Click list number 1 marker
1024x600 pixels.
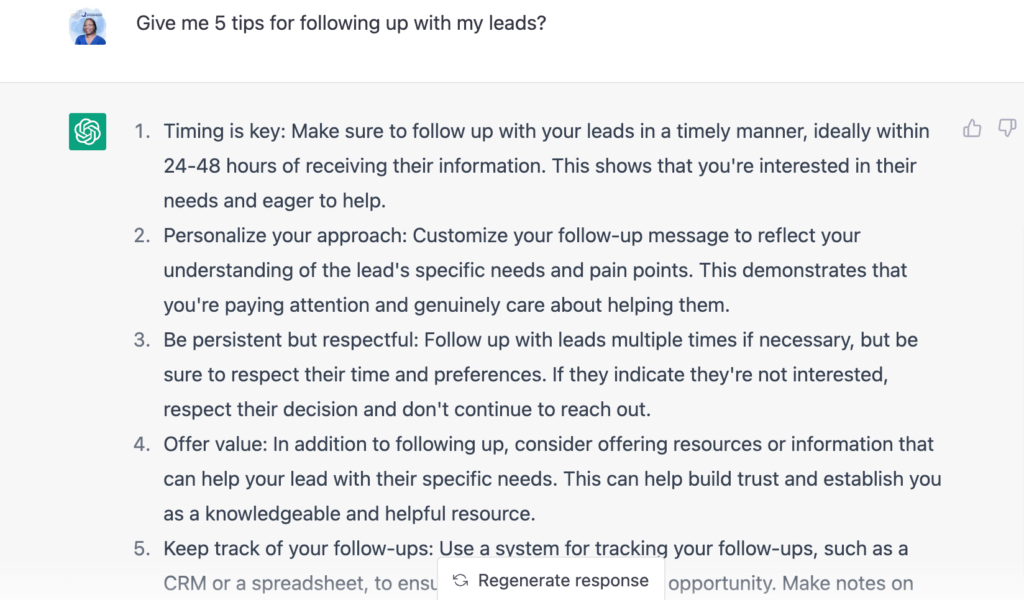pyautogui.click(x=142, y=131)
